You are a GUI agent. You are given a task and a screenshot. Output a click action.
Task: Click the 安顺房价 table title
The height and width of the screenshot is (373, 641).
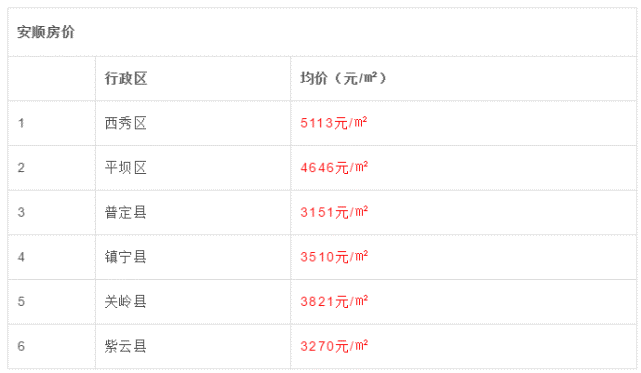point(45,32)
